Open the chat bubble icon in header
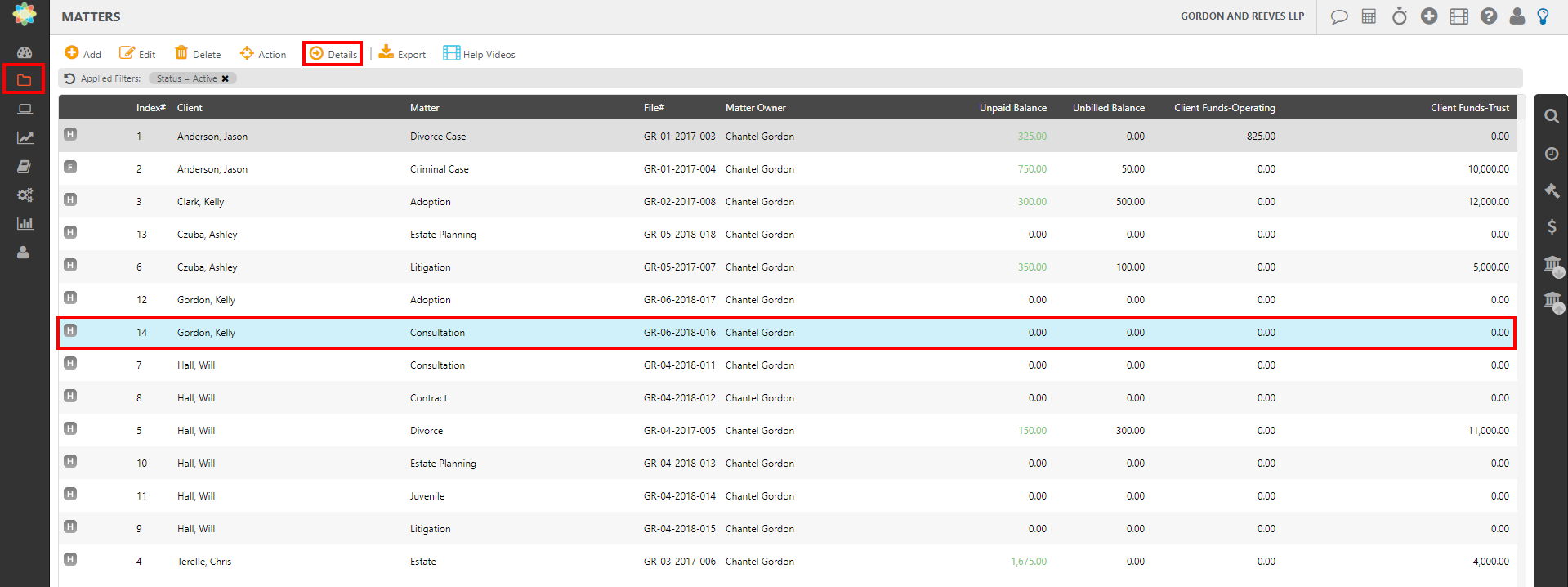This screenshot has width=1568, height=587. pos(1339,16)
